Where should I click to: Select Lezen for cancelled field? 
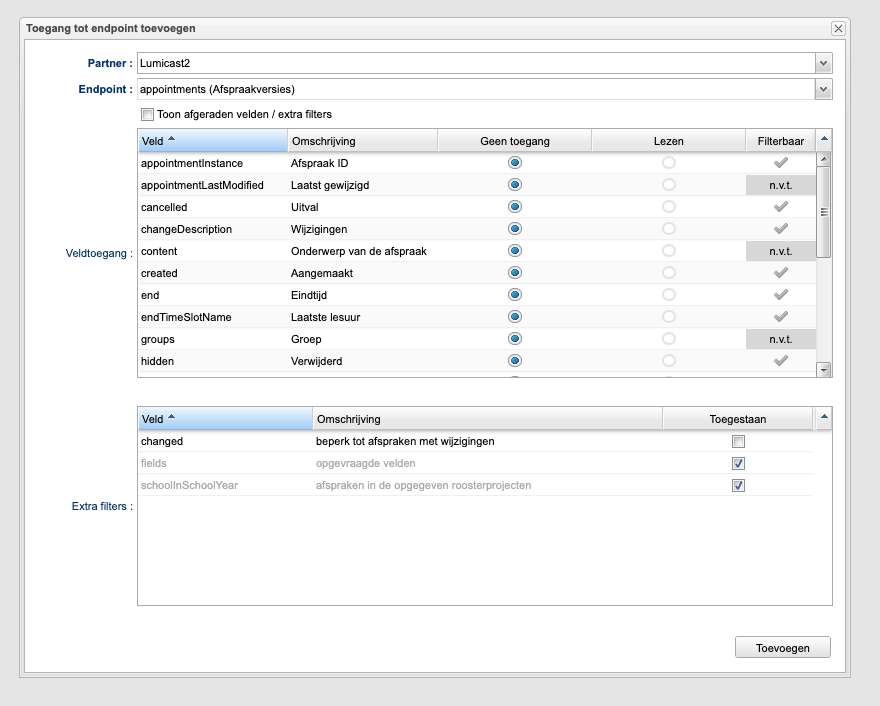[668, 207]
